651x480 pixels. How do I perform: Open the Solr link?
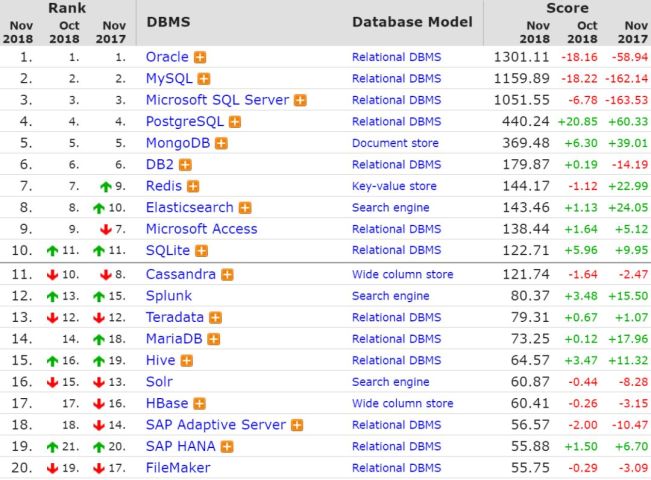[159, 382]
